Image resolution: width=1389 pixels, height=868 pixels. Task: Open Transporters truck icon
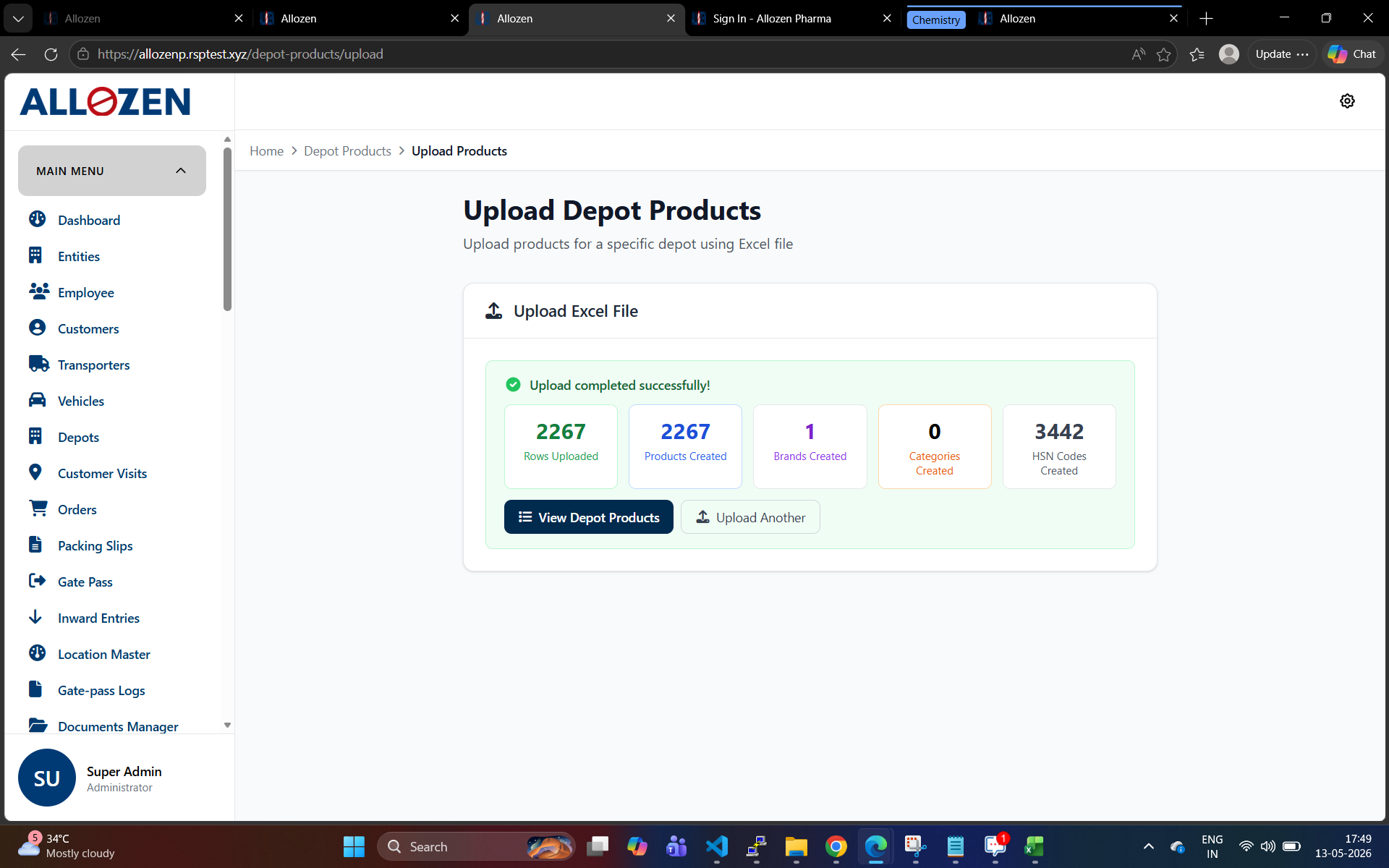[x=38, y=364]
